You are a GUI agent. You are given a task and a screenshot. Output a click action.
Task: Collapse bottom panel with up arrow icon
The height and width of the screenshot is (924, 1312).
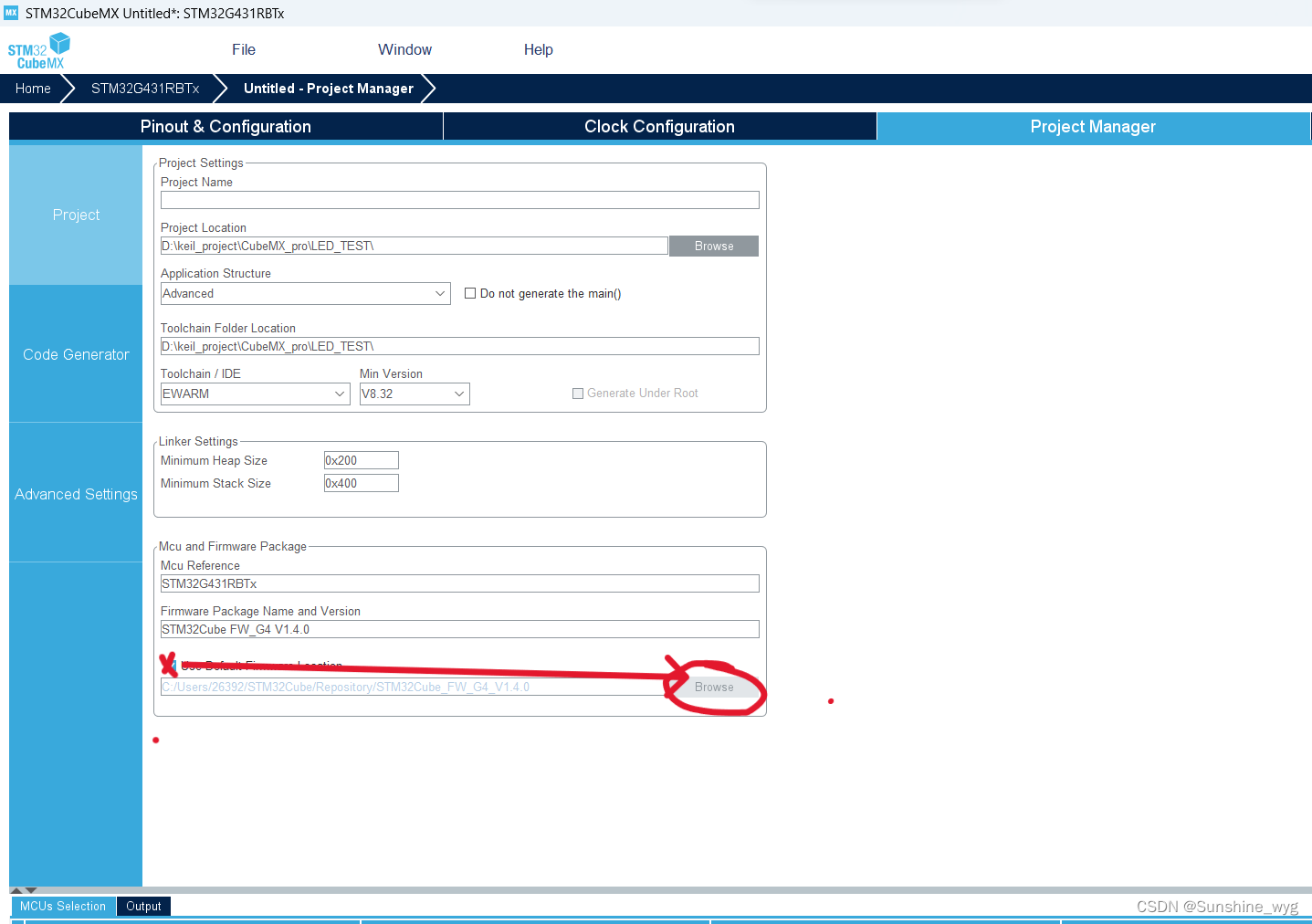16,889
